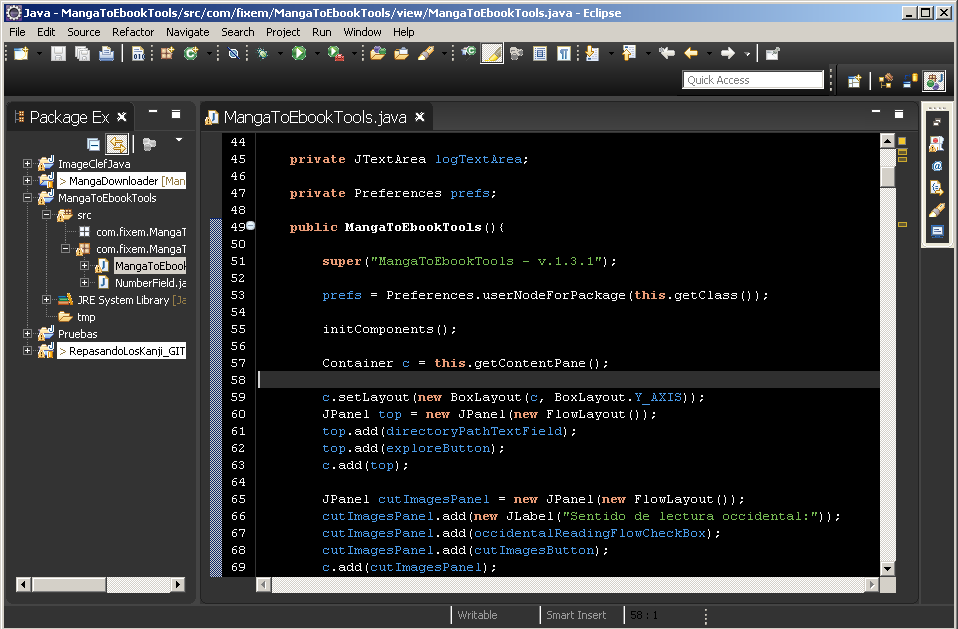Expand the Pruebas project node
Image resolution: width=958 pixels, height=629 pixels.
27,334
